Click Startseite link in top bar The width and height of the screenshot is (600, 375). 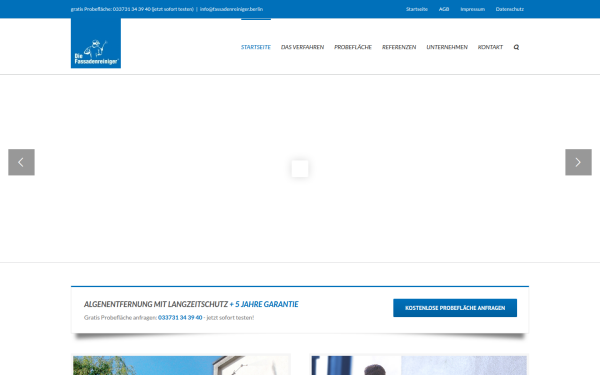pos(417,9)
